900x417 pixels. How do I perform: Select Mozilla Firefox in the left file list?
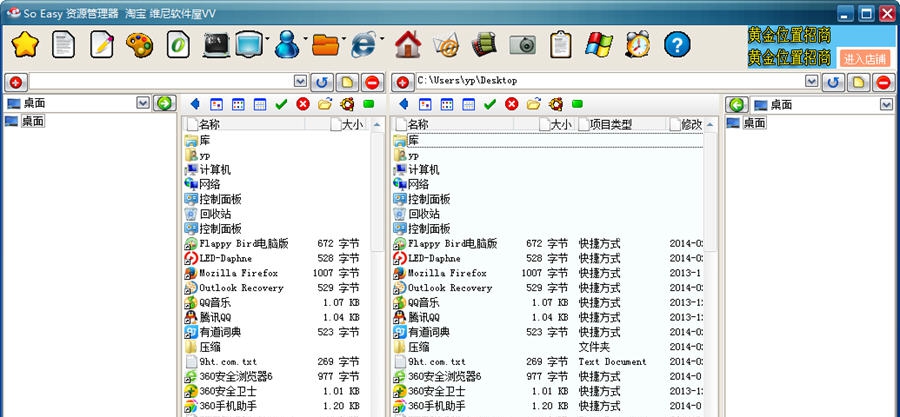click(238, 273)
